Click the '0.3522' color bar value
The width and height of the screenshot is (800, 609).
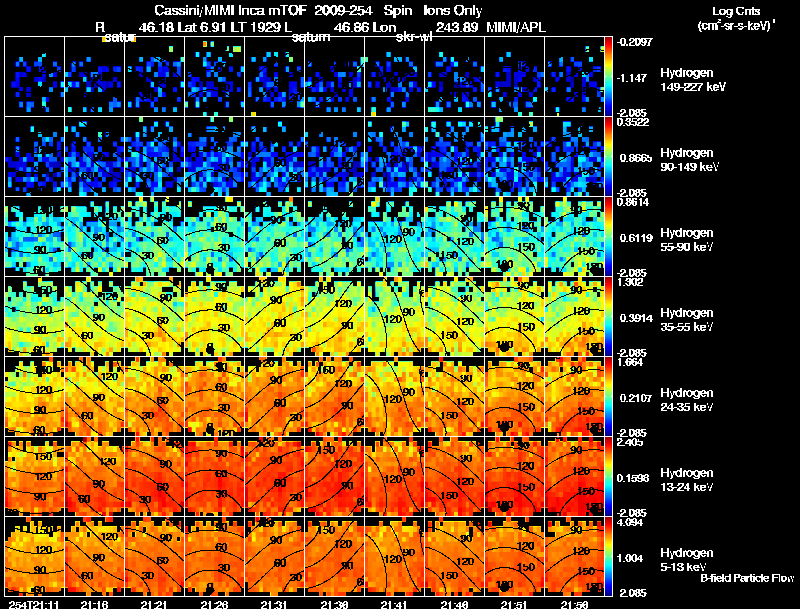pos(633,121)
